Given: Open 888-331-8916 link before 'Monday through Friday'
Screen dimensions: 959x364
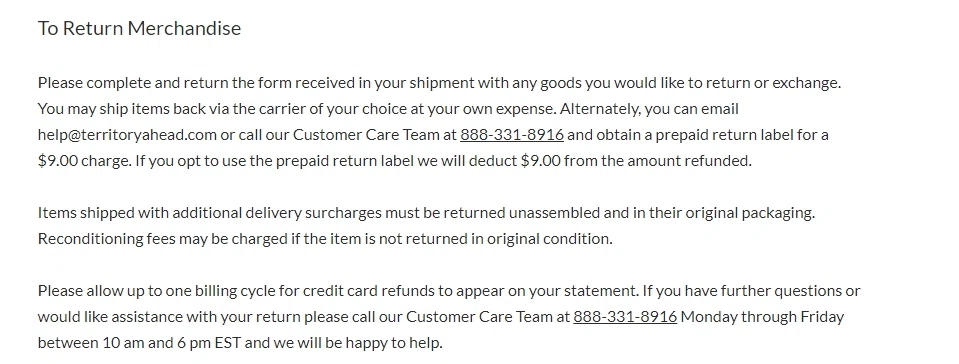Looking at the screenshot, I should pyautogui.click(x=625, y=317).
